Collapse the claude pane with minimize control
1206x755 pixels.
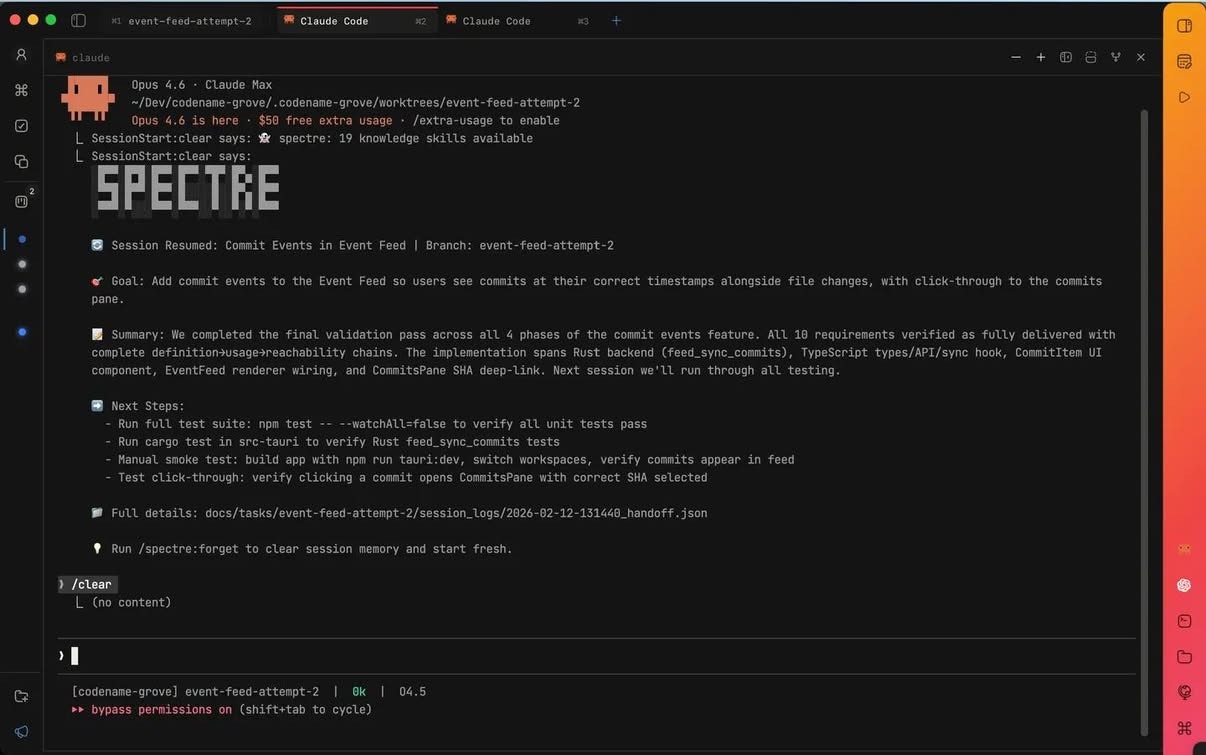tap(1015, 57)
